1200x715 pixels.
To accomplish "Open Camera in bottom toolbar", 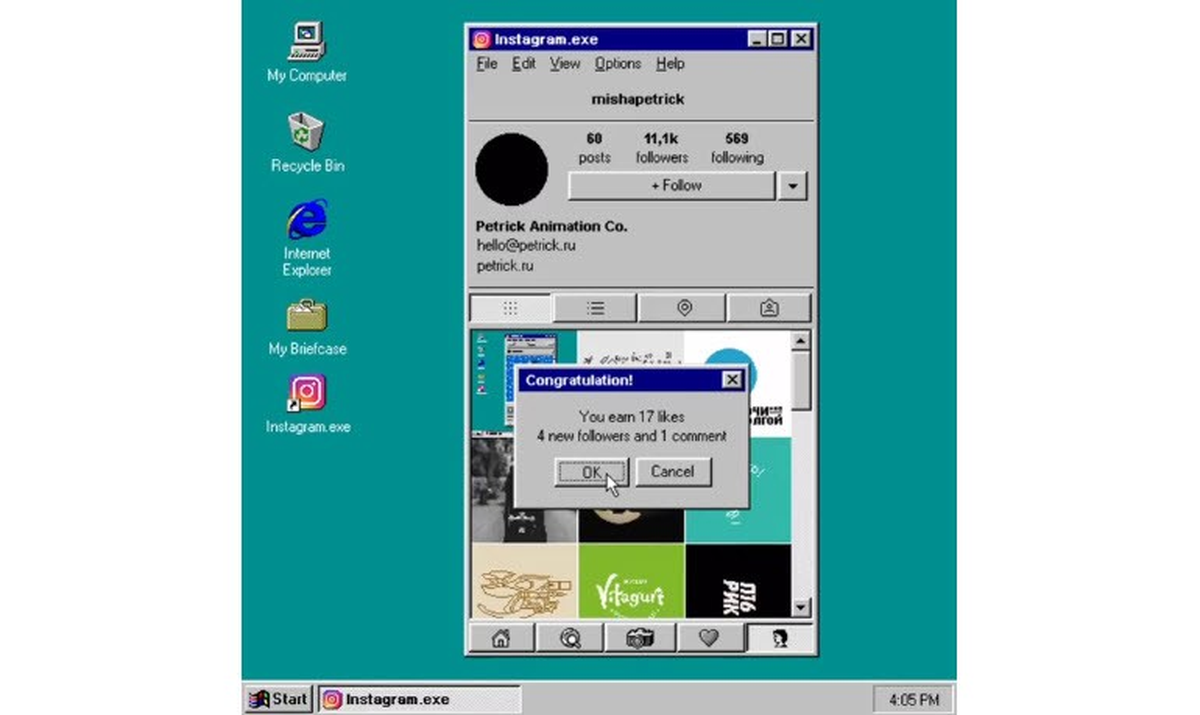I will pos(640,638).
